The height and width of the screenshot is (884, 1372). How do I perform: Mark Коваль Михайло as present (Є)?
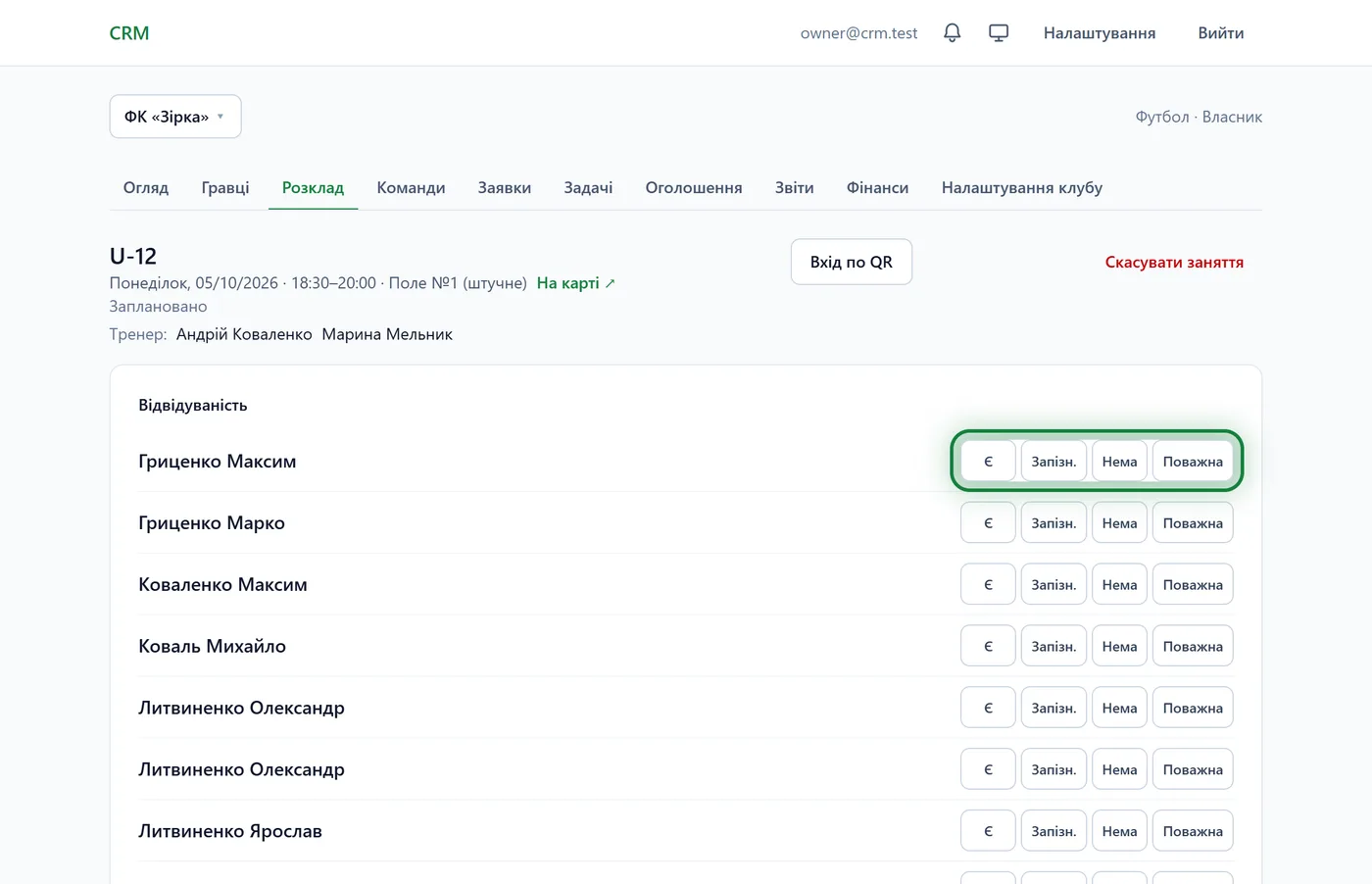pyautogui.click(x=988, y=647)
